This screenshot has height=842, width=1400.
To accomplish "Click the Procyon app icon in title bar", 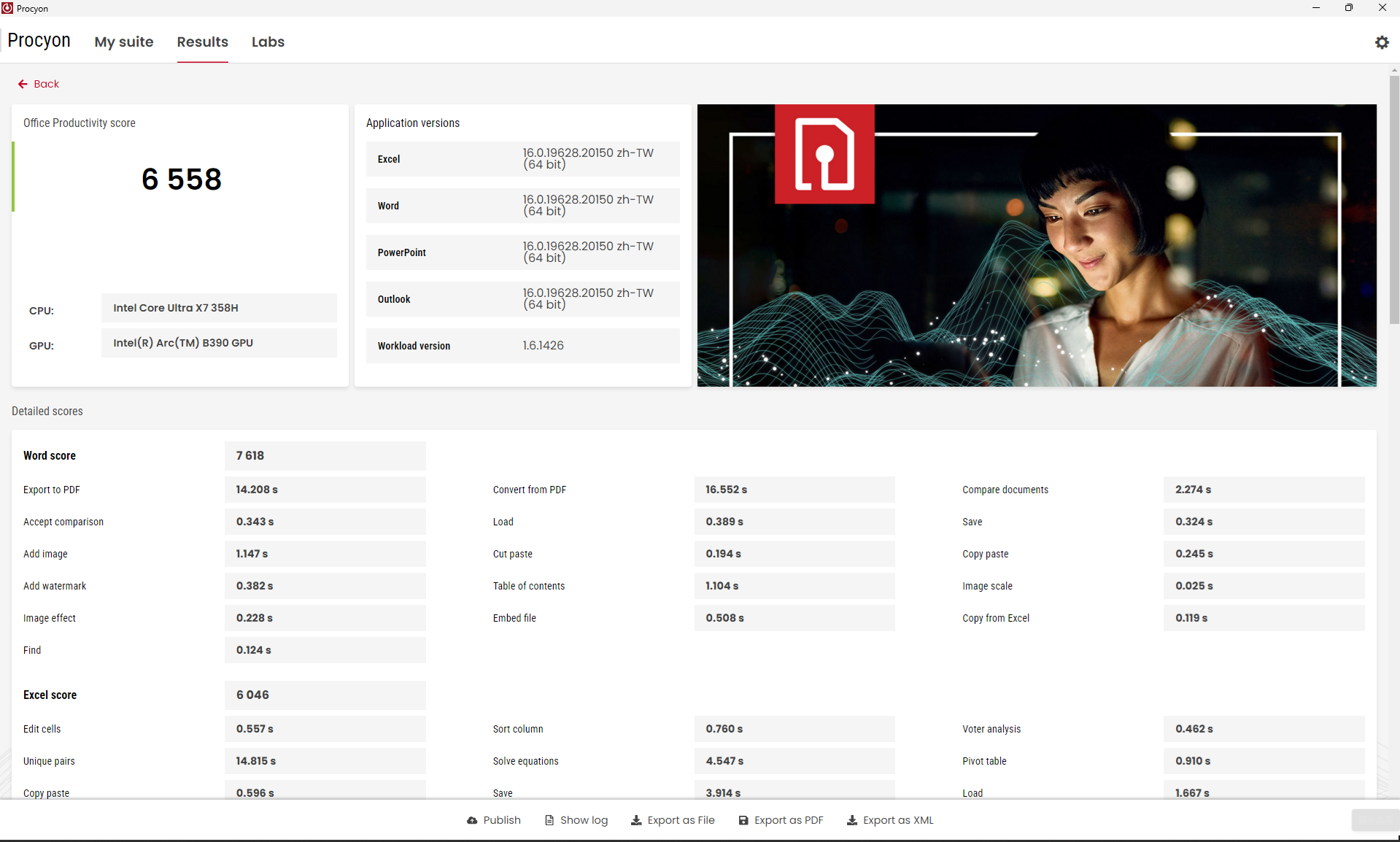I will click(7, 8).
